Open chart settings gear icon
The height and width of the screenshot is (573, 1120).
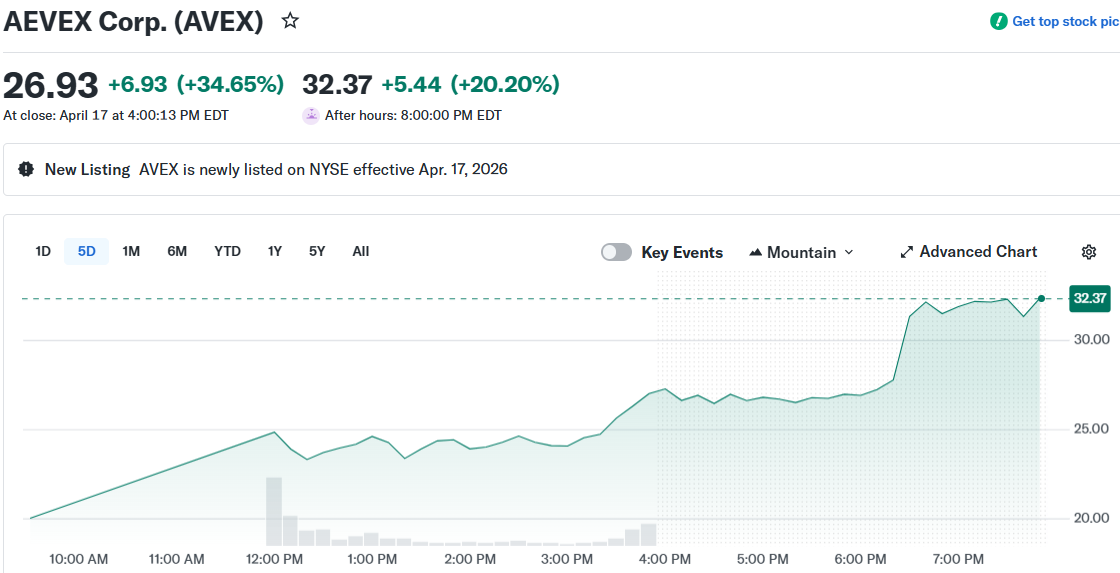1089,251
